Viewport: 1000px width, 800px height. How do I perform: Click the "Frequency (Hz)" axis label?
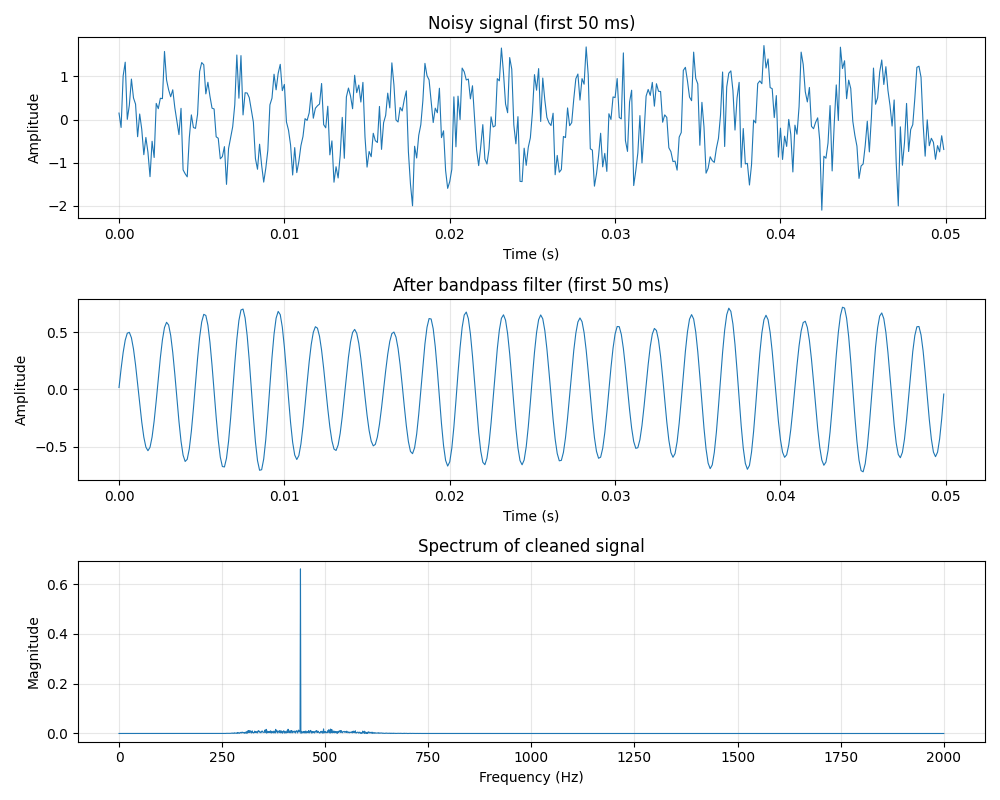pos(531,777)
